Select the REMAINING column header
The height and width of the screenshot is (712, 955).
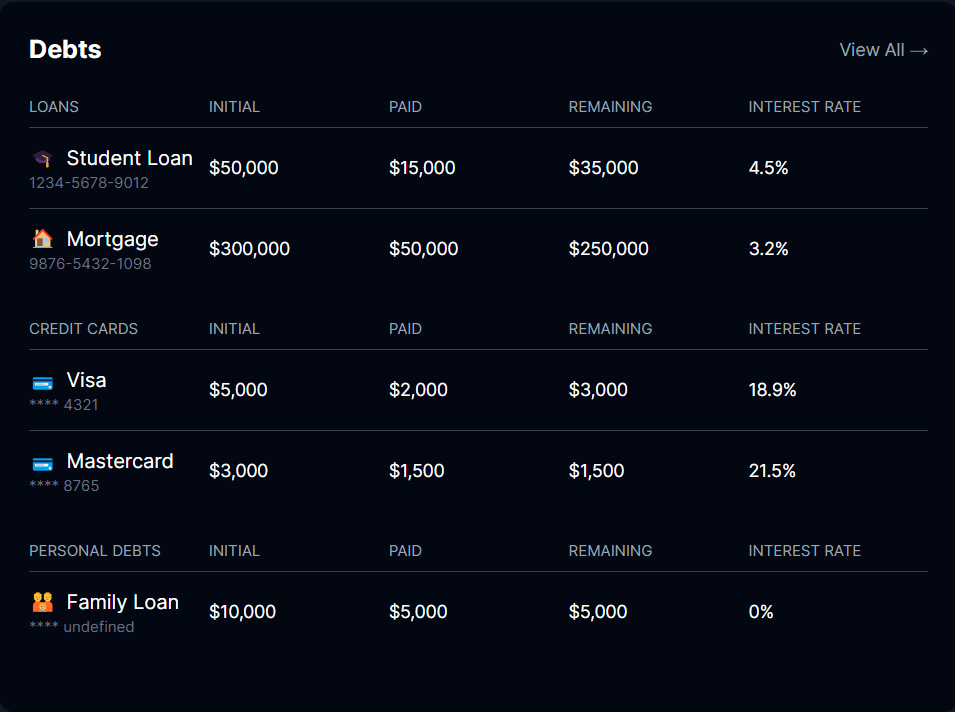coord(610,107)
